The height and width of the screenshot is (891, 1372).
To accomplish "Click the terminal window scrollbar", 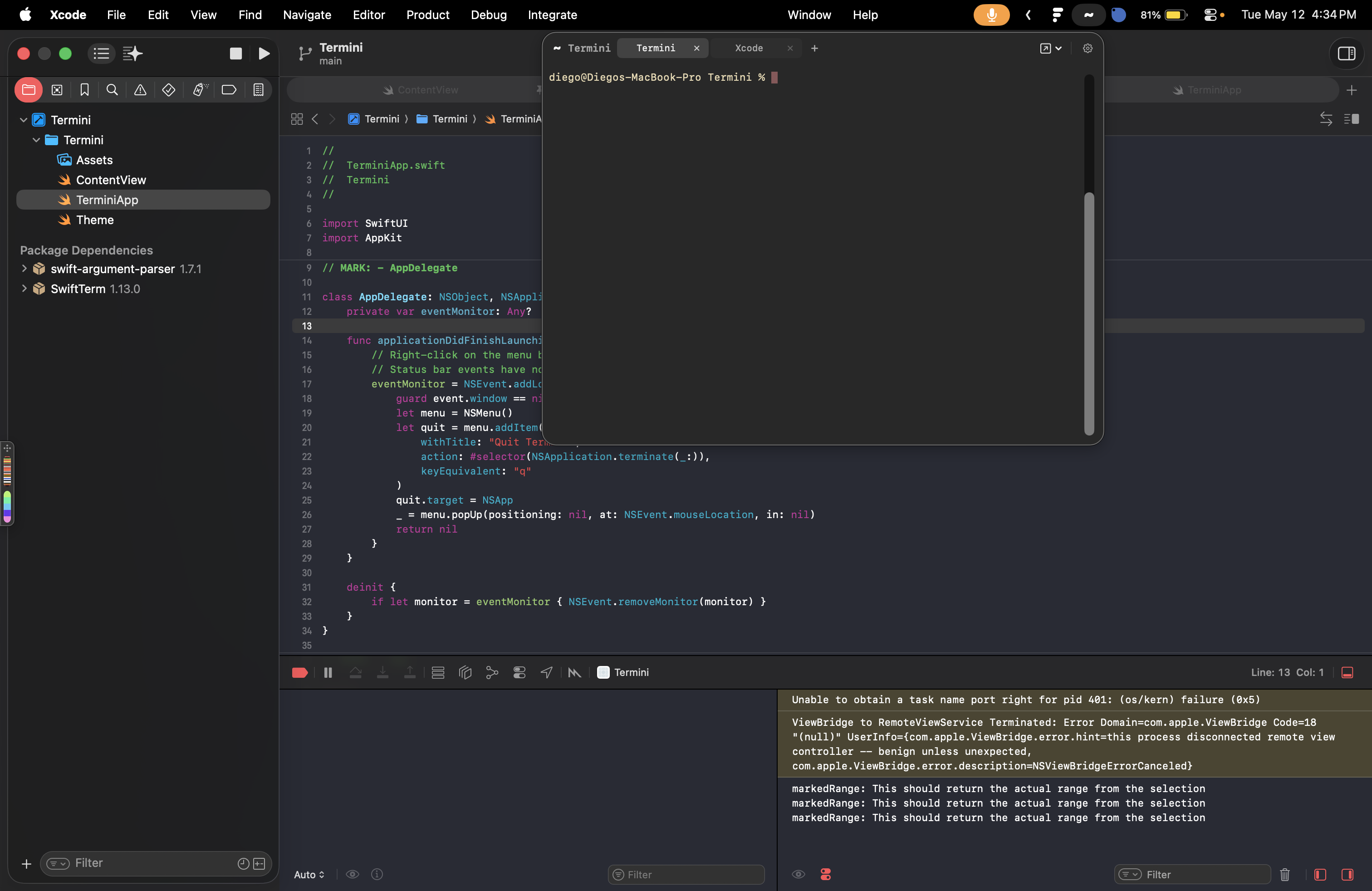I will pos(1089,313).
